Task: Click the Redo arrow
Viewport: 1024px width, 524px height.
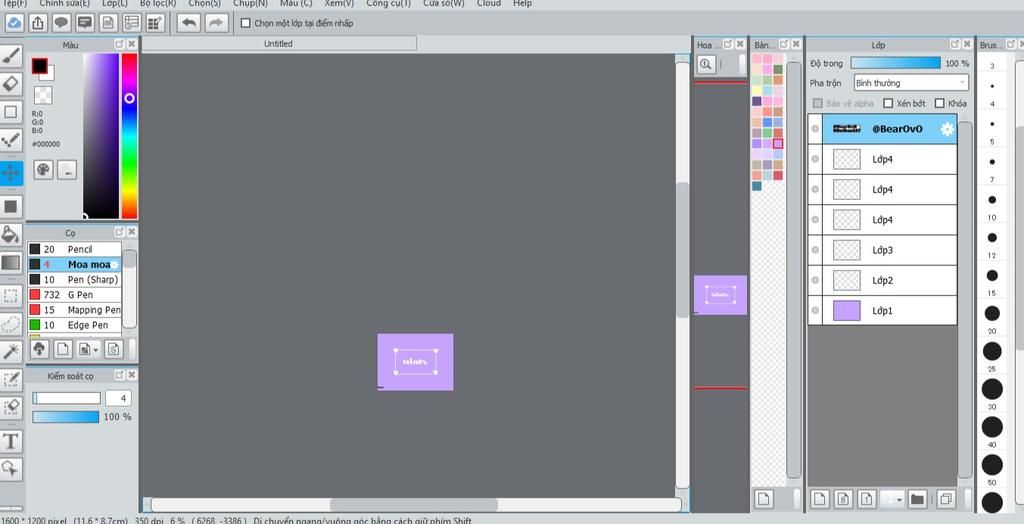Action: pyautogui.click(x=216, y=23)
